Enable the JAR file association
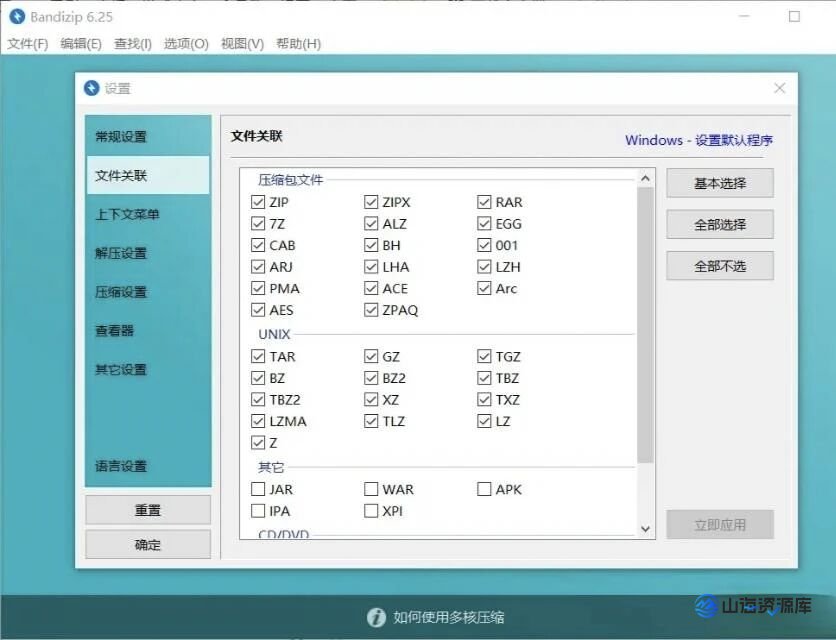 (x=258, y=490)
